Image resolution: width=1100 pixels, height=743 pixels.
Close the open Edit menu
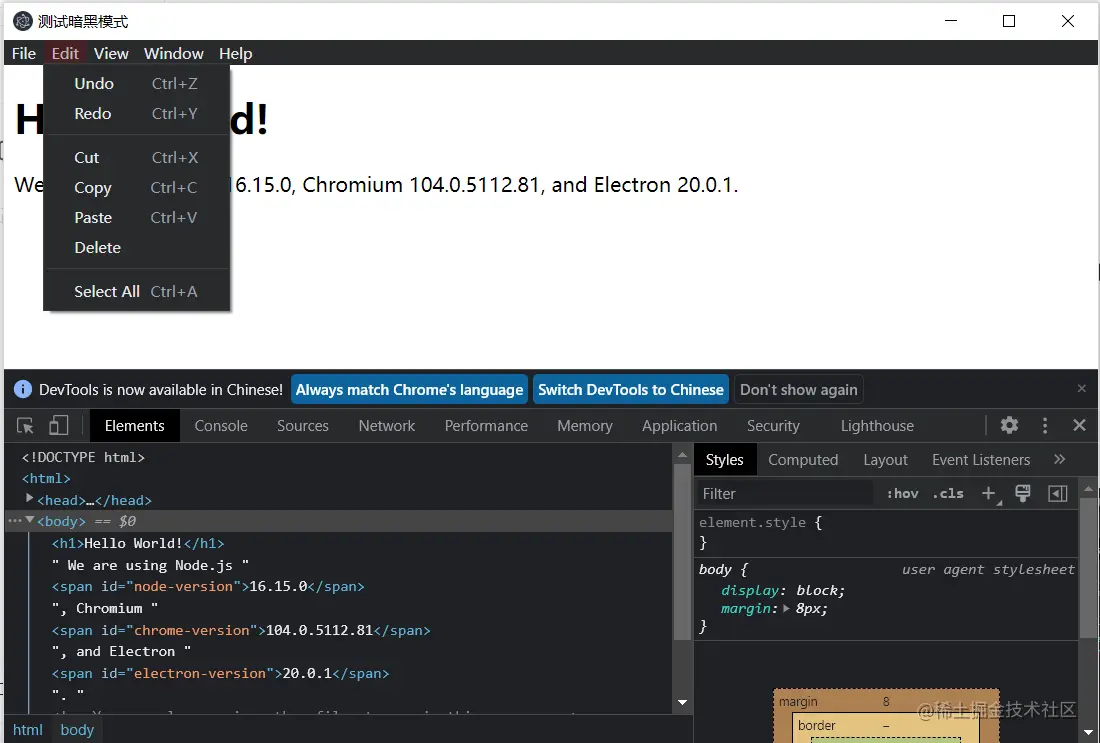(x=65, y=53)
